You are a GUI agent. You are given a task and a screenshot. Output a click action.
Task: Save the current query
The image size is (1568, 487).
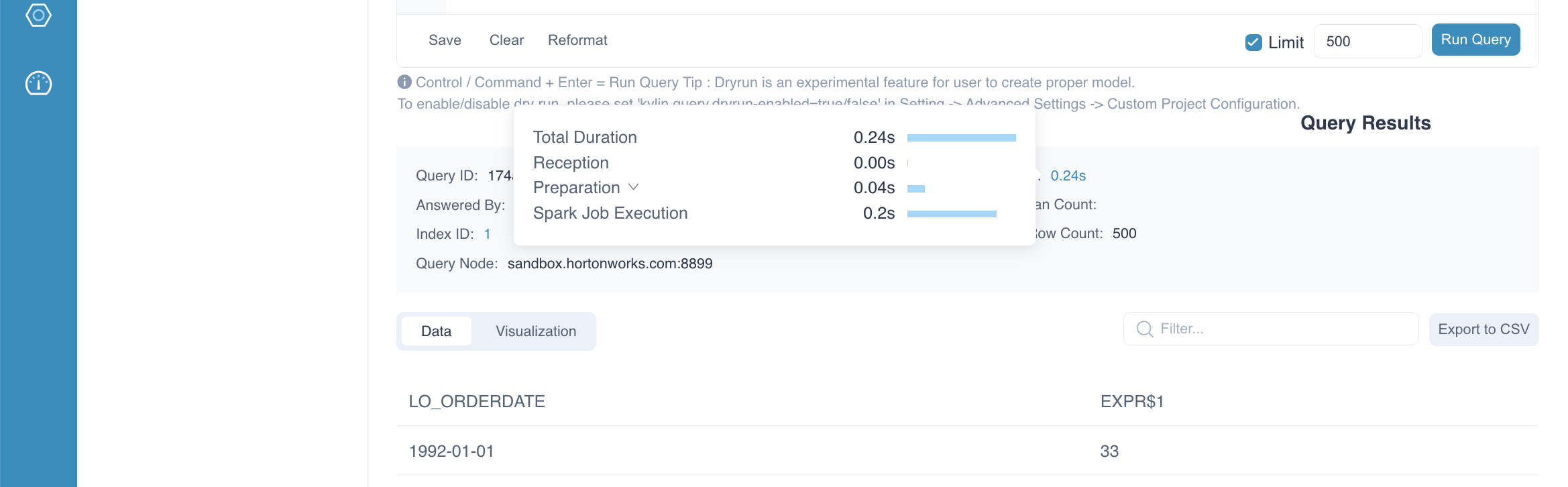445,40
